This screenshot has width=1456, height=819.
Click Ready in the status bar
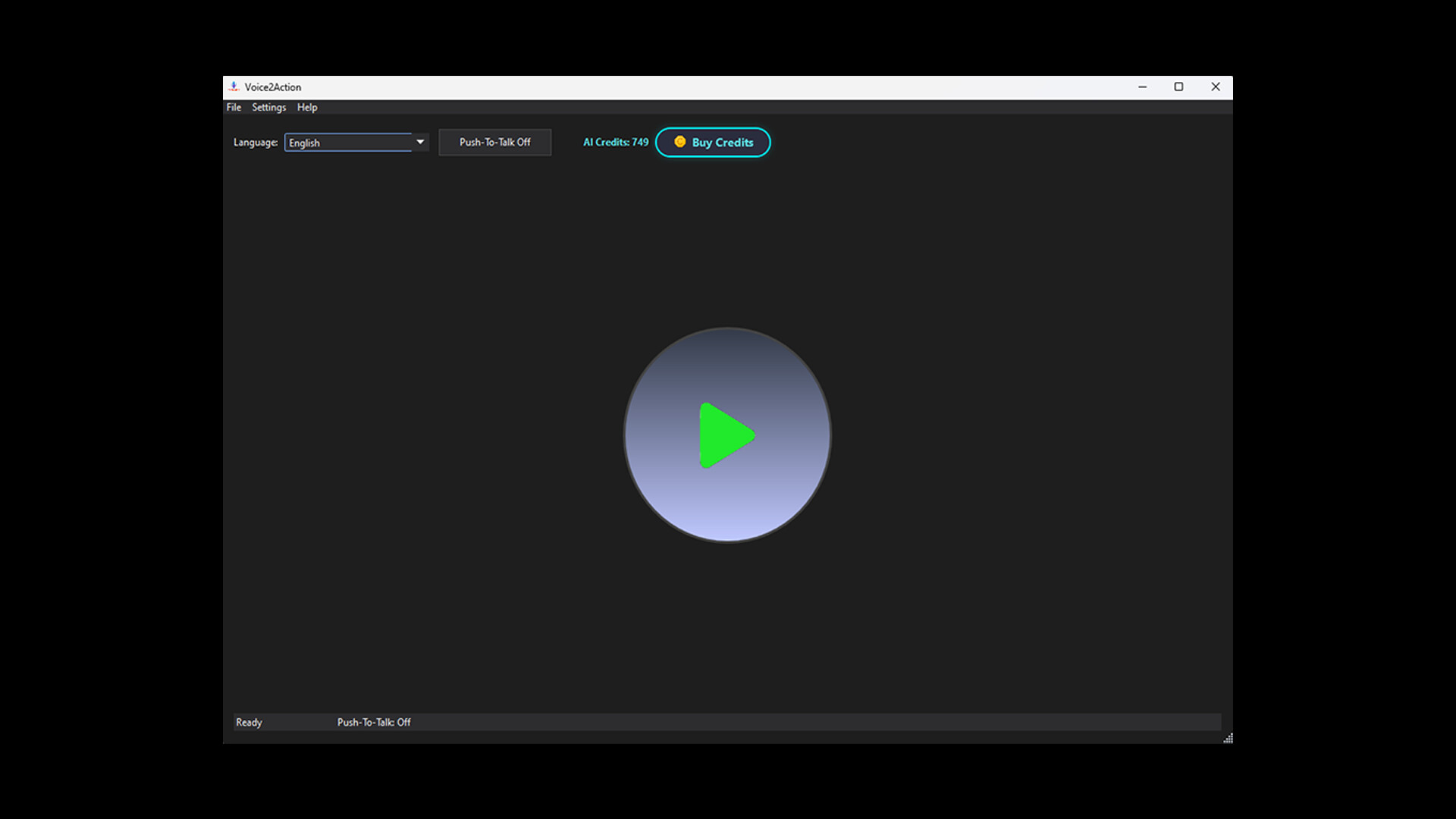click(x=249, y=722)
